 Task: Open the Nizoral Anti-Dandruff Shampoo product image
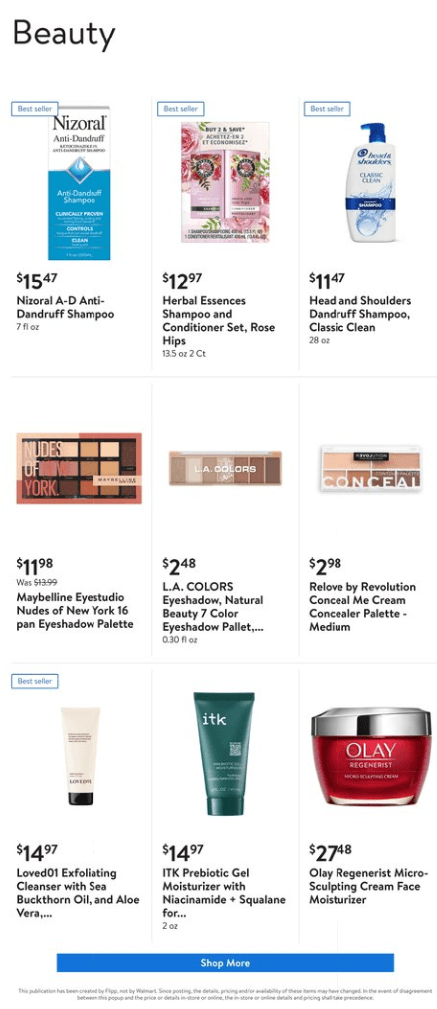click(79, 183)
